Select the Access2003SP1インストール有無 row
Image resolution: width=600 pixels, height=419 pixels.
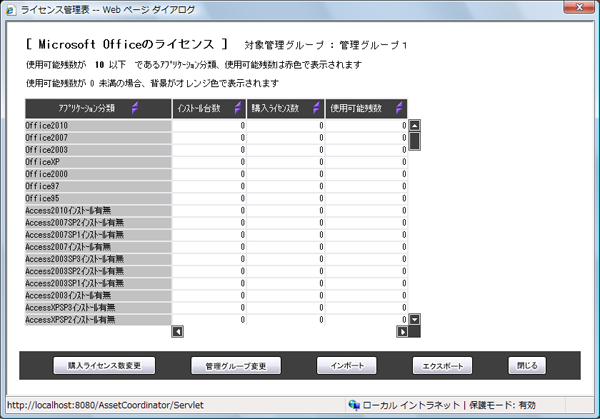(216, 284)
